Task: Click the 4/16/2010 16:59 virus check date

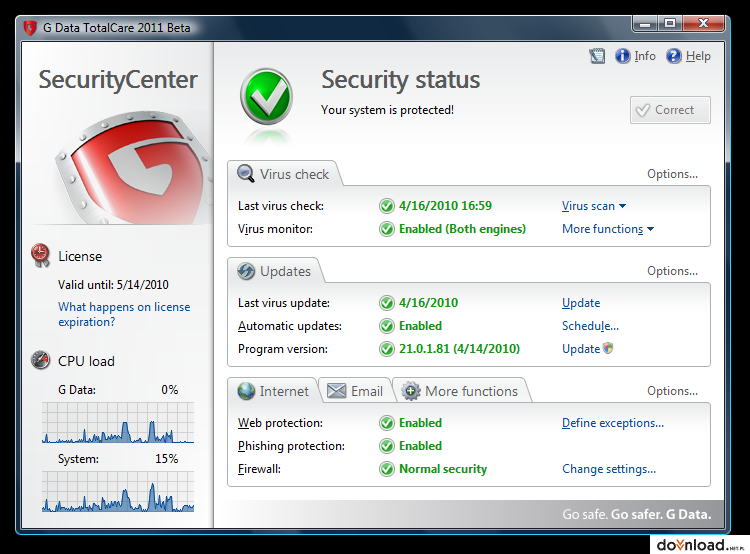Action: pyautogui.click(x=445, y=206)
